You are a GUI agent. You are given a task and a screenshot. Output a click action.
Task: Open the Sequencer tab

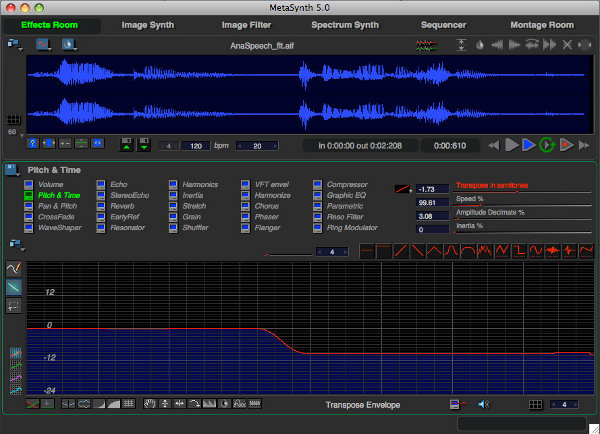pyautogui.click(x=443, y=25)
